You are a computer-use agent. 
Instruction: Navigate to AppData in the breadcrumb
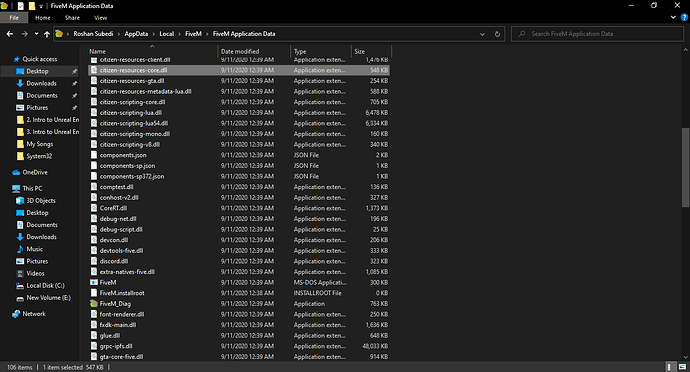coord(136,34)
